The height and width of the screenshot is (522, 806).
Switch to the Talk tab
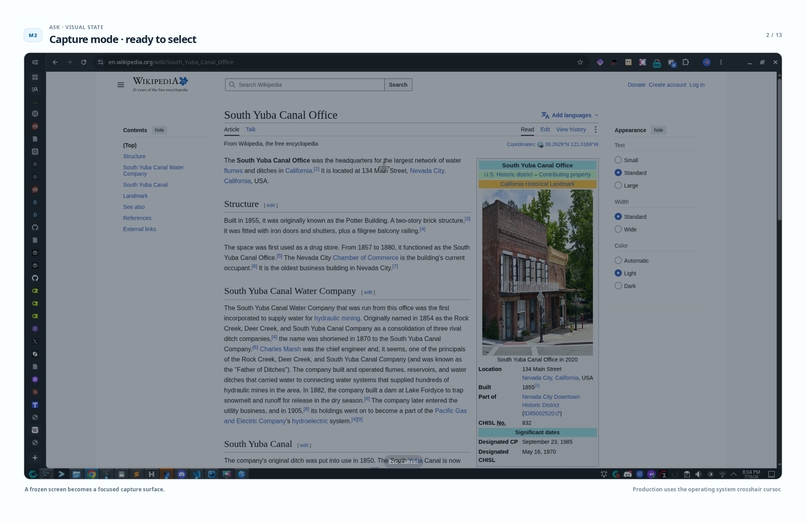[x=250, y=129]
